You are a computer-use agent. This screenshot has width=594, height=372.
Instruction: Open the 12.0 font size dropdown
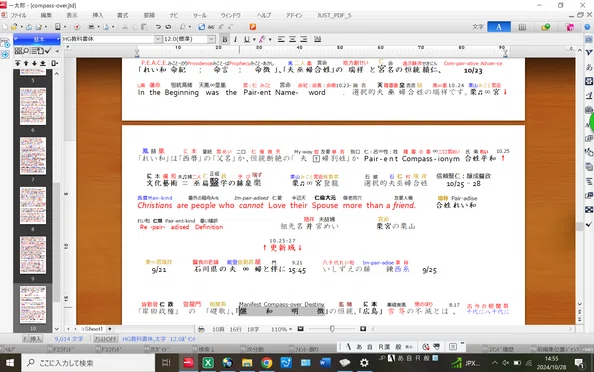[x=211, y=39]
